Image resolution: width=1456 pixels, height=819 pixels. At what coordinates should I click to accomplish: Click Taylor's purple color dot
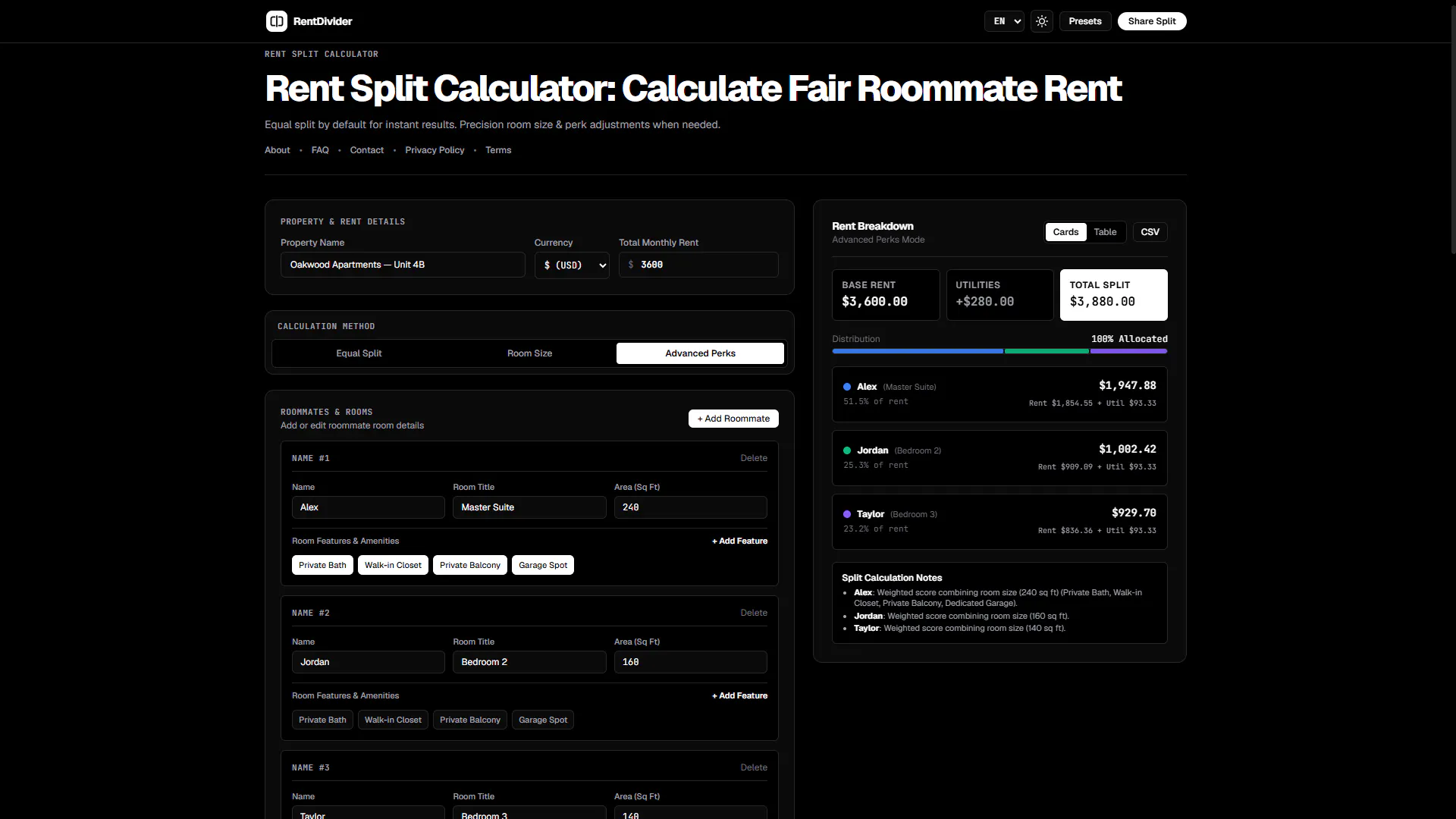tap(847, 514)
